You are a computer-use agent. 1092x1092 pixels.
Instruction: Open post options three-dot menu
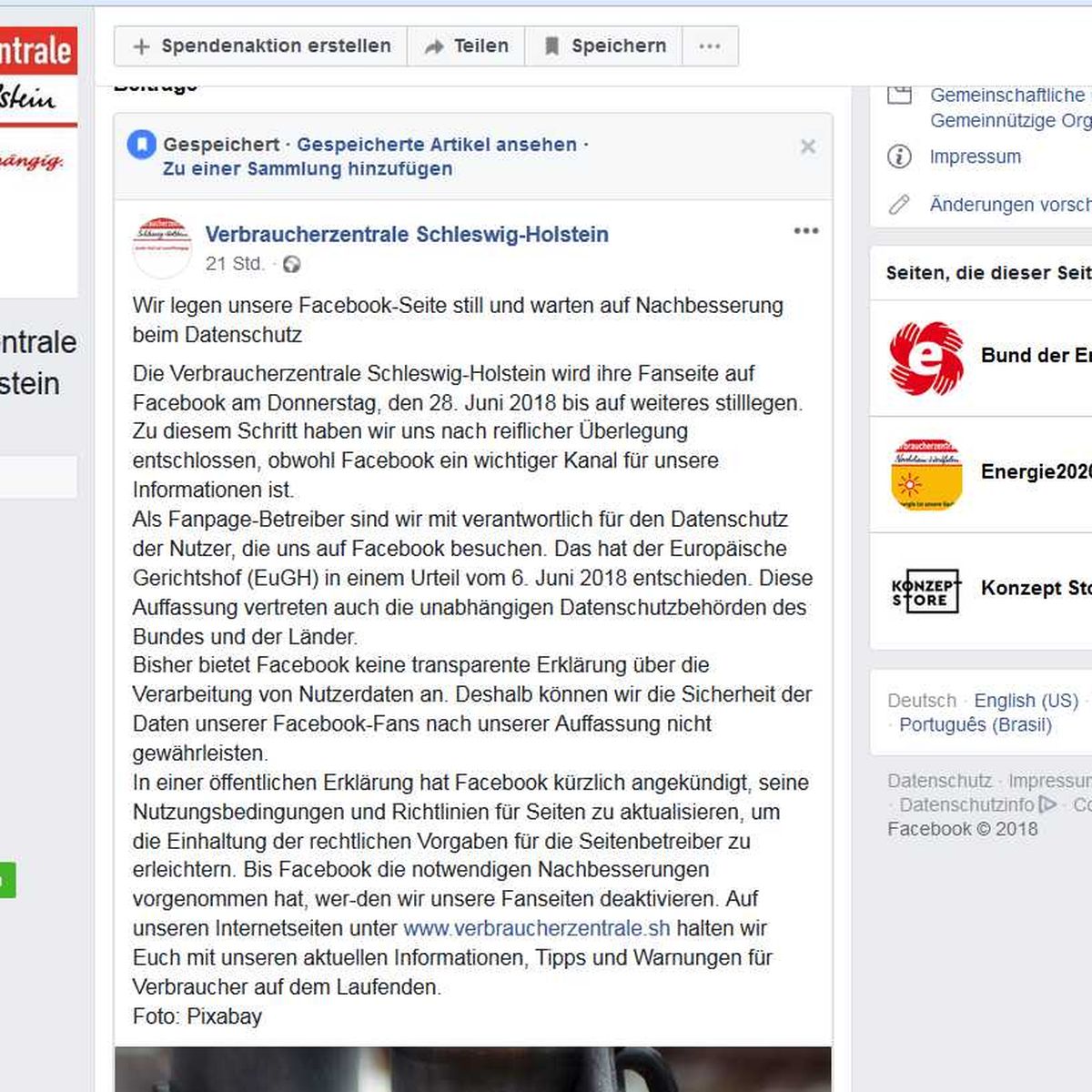point(806,231)
